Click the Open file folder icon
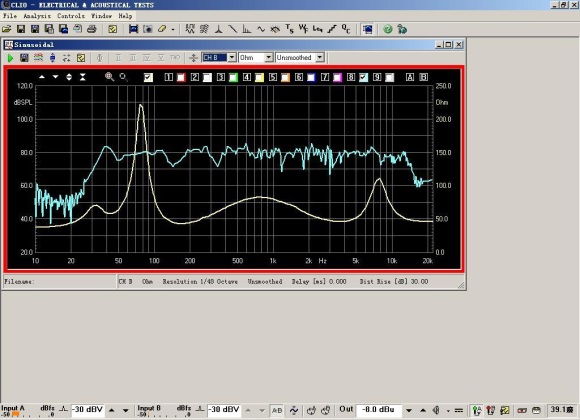This screenshot has height=420, width=580. 7,29
